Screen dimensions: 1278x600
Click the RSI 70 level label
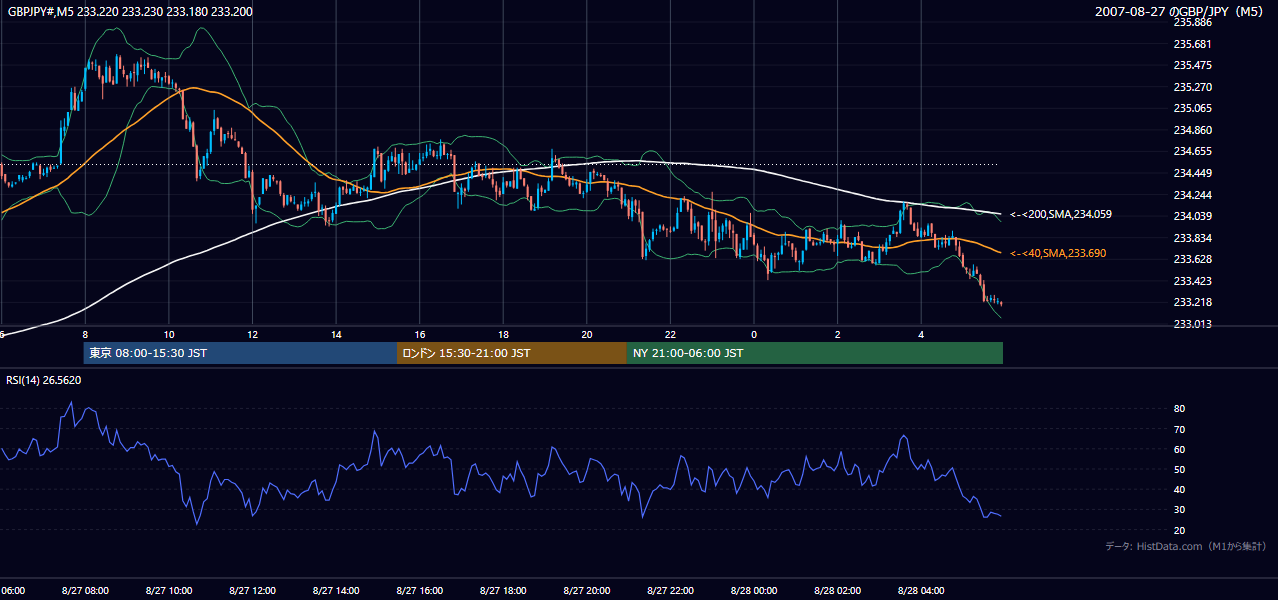pyautogui.click(x=1179, y=429)
